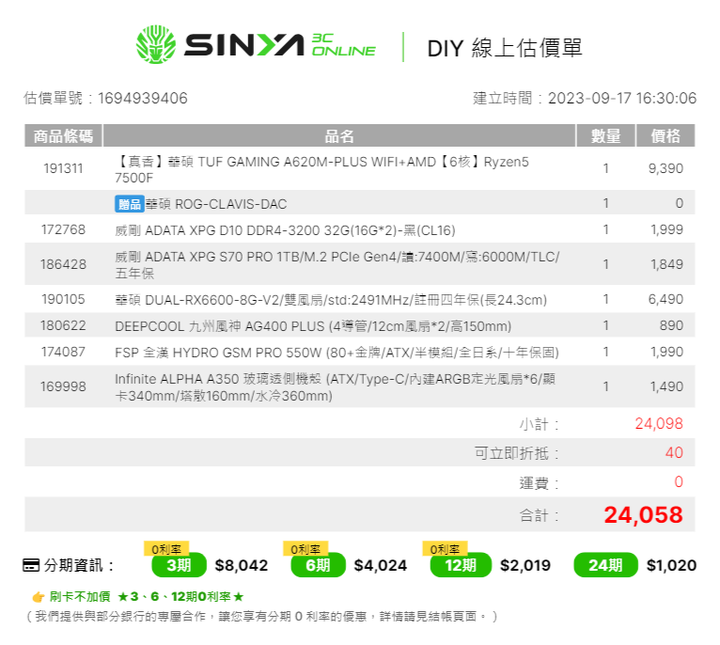Click the 可立即折抵 discount value 40
Screen dimensions: 720x645
(674, 453)
